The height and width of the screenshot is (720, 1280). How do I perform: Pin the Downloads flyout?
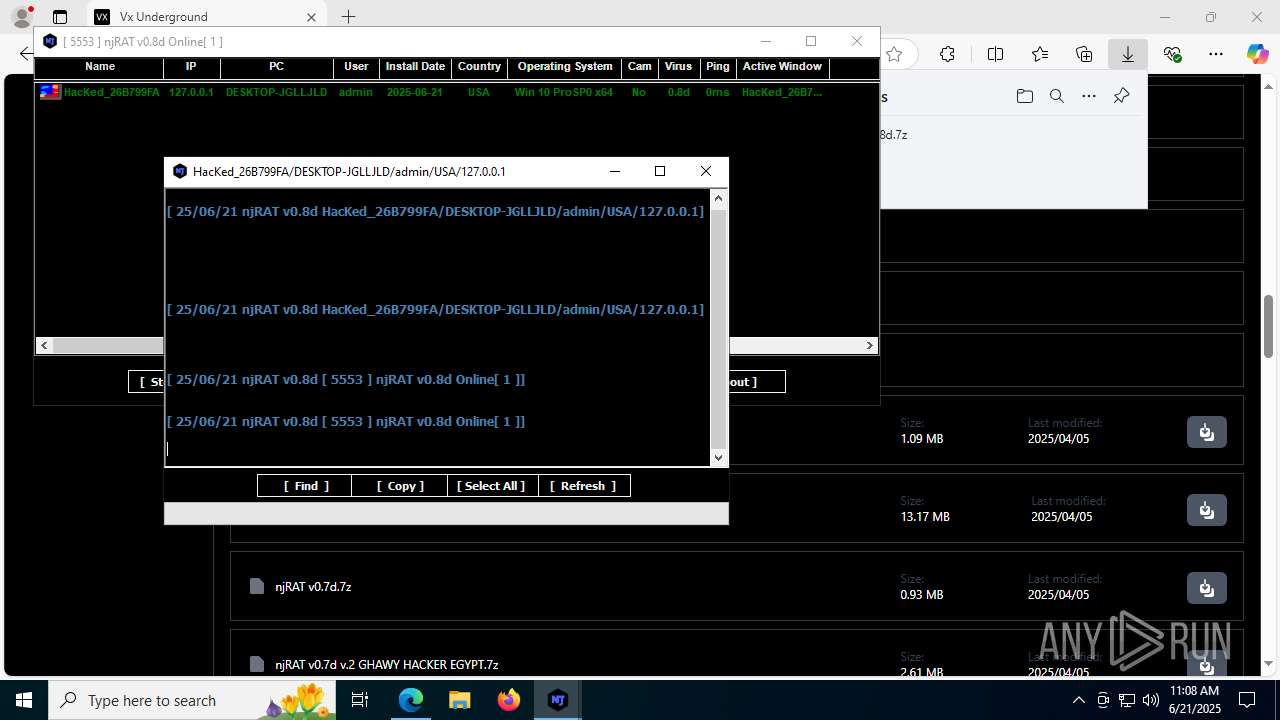tap(1122, 96)
